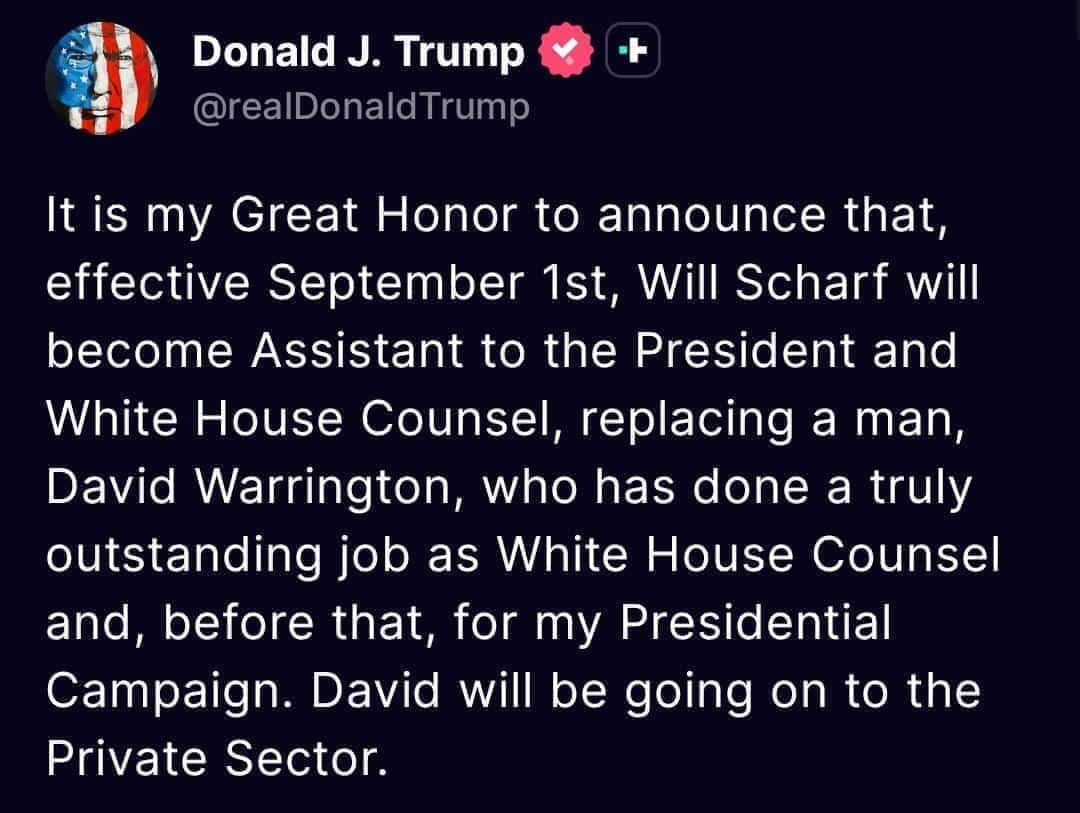
Task: Click the word "Campaign." in post
Action: pyautogui.click(x=165, y=692)
